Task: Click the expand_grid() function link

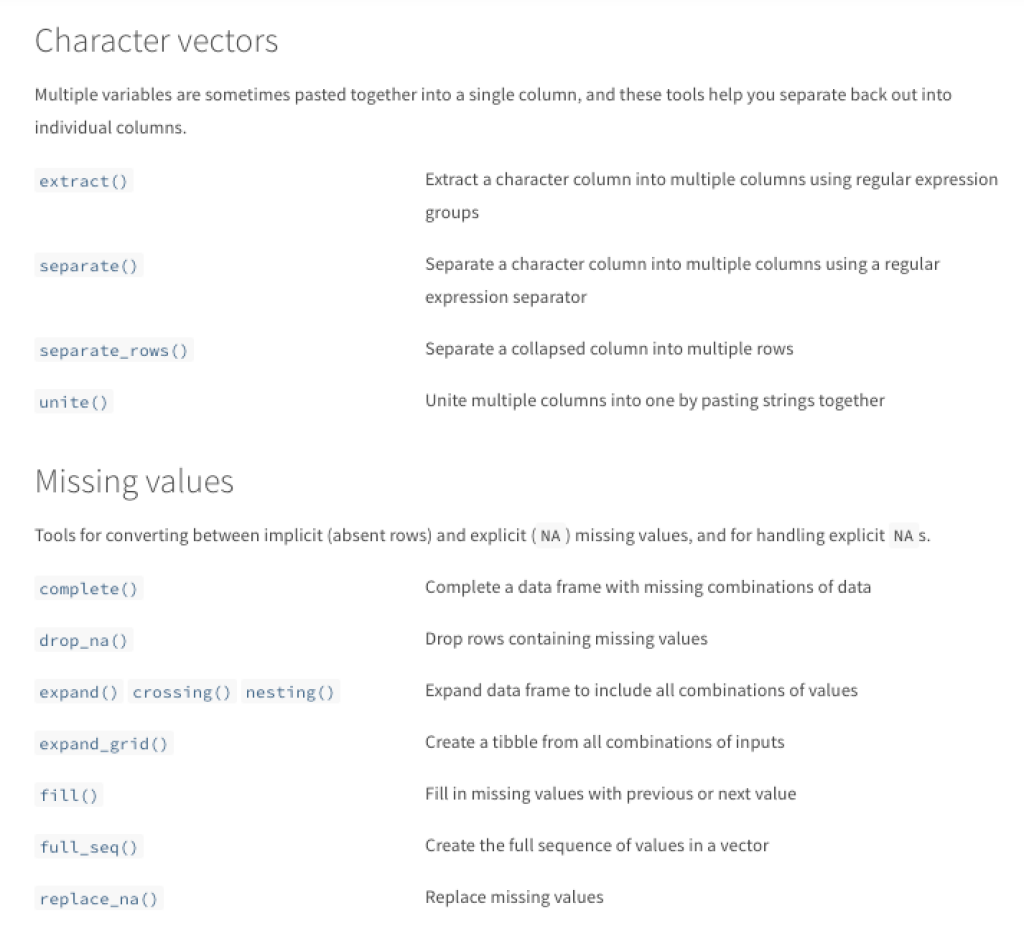Action: [x=104, y=744]
